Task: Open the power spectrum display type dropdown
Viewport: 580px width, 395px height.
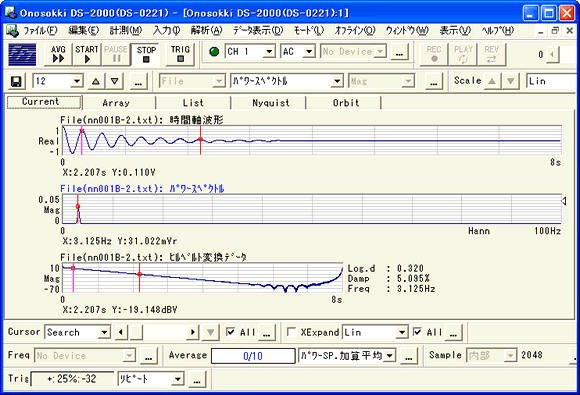Action: 337,81
